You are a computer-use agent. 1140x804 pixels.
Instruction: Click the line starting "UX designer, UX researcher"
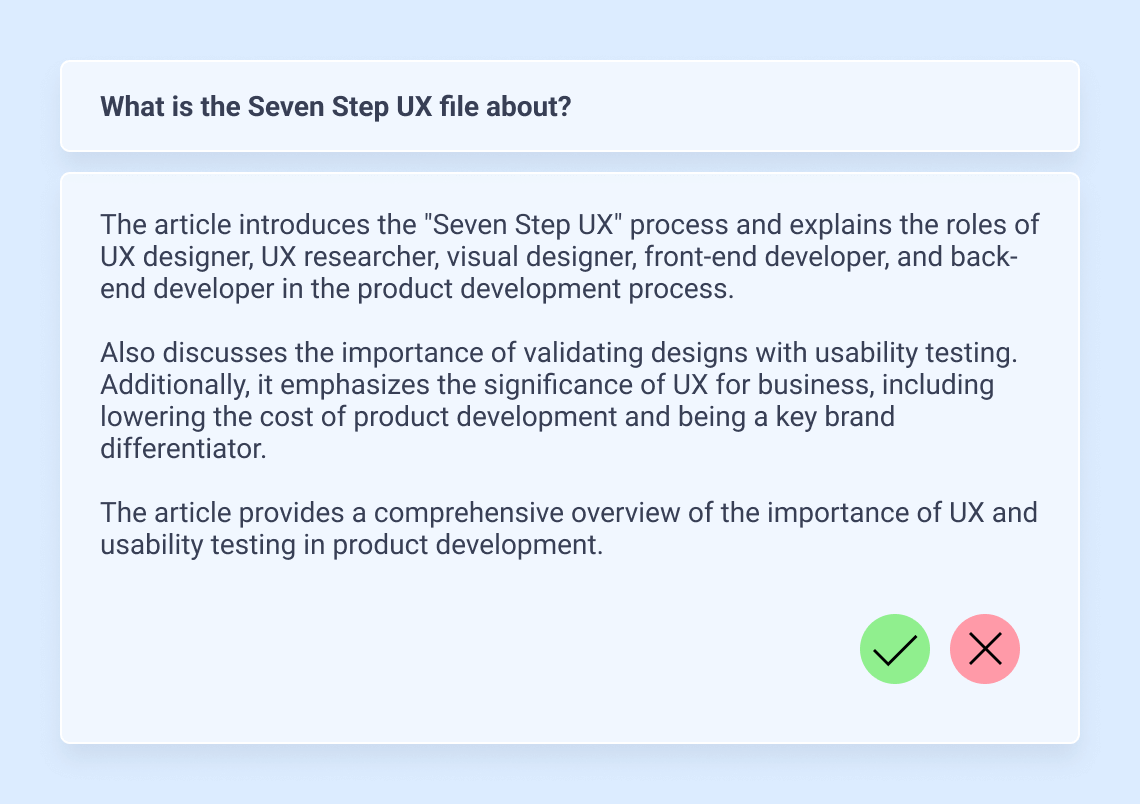tap(560, 257)
